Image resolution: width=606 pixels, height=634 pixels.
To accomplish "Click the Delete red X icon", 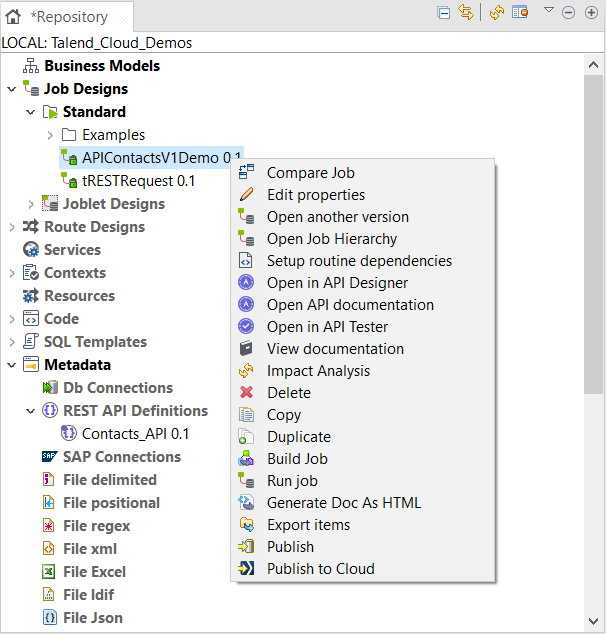I will tap(247, 393).
